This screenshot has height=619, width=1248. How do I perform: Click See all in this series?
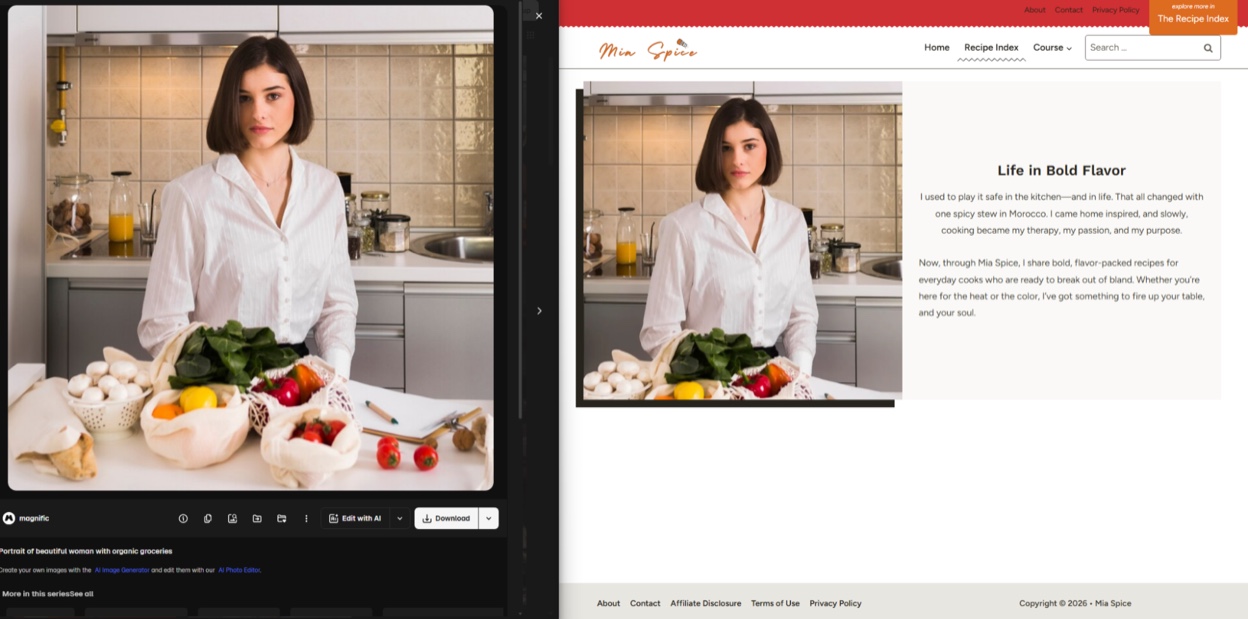tap(81, 594)
